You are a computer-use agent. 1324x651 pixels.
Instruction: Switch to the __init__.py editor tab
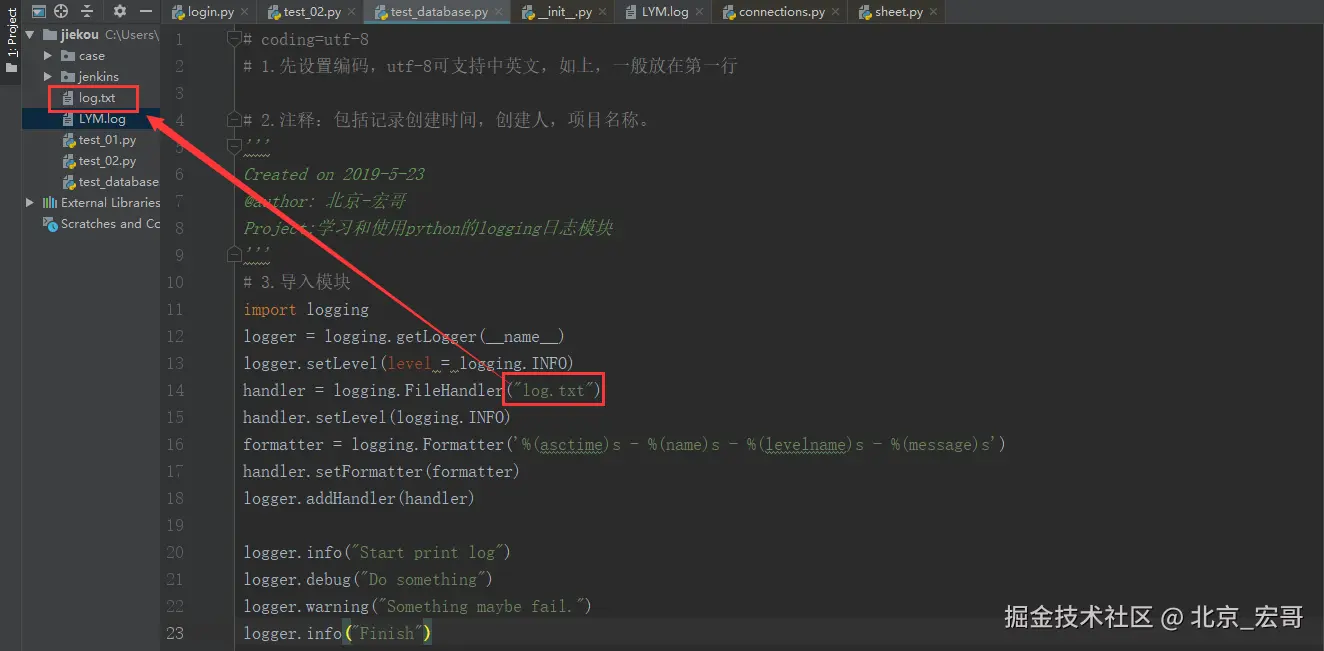click(x=564, y=12)
